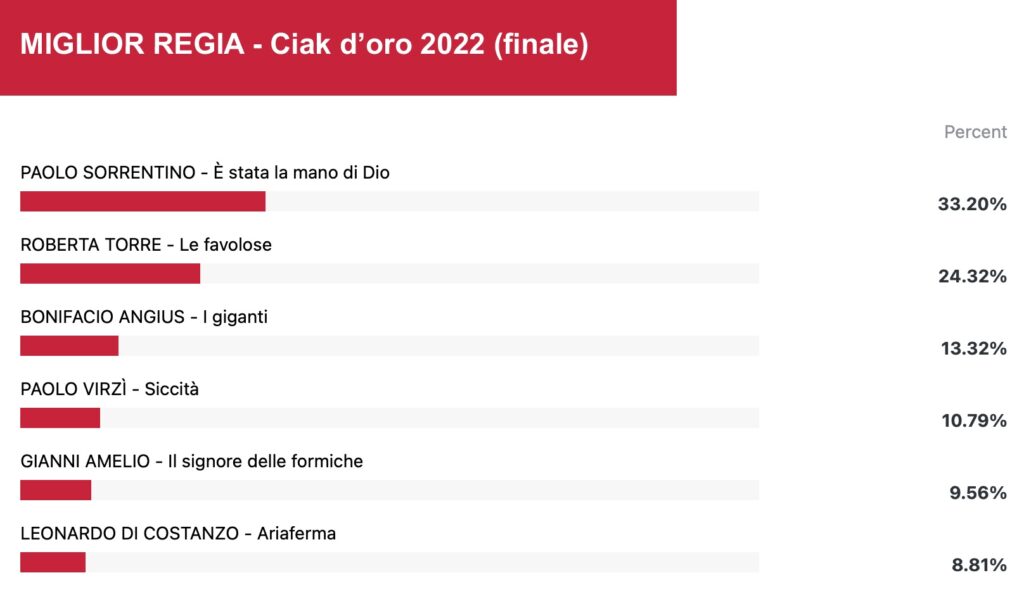Click the red Gianni Amelio result bar
1024x599 pixels.
coord(56,490)
